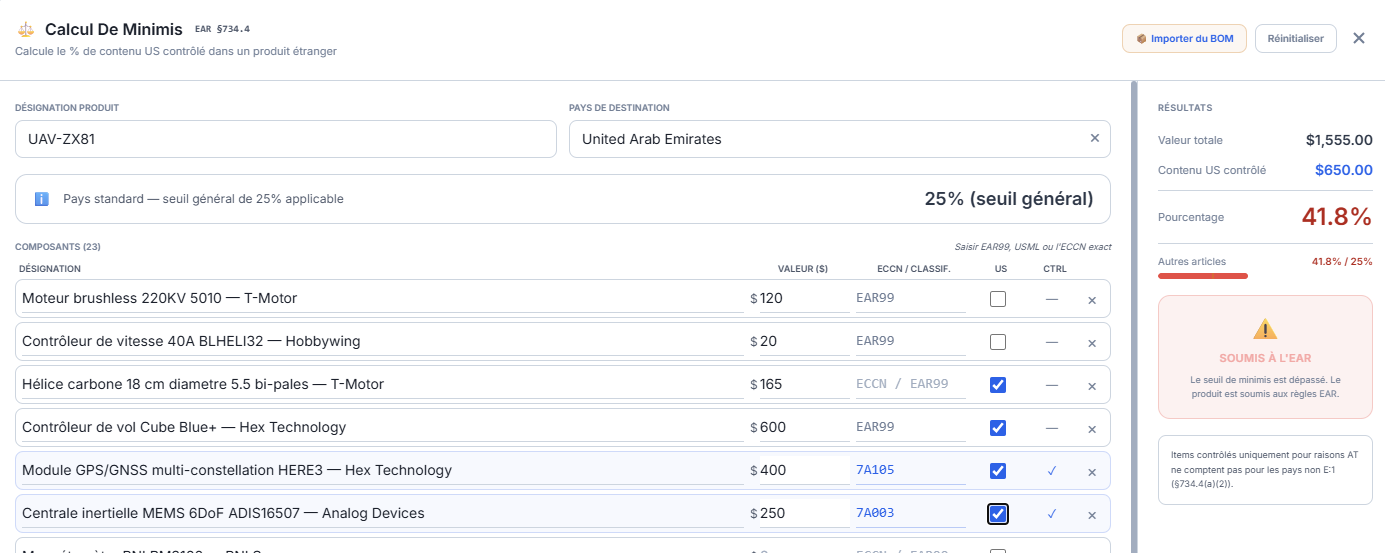Edit the value 250 for Centrale inertielle

[803, 513]
